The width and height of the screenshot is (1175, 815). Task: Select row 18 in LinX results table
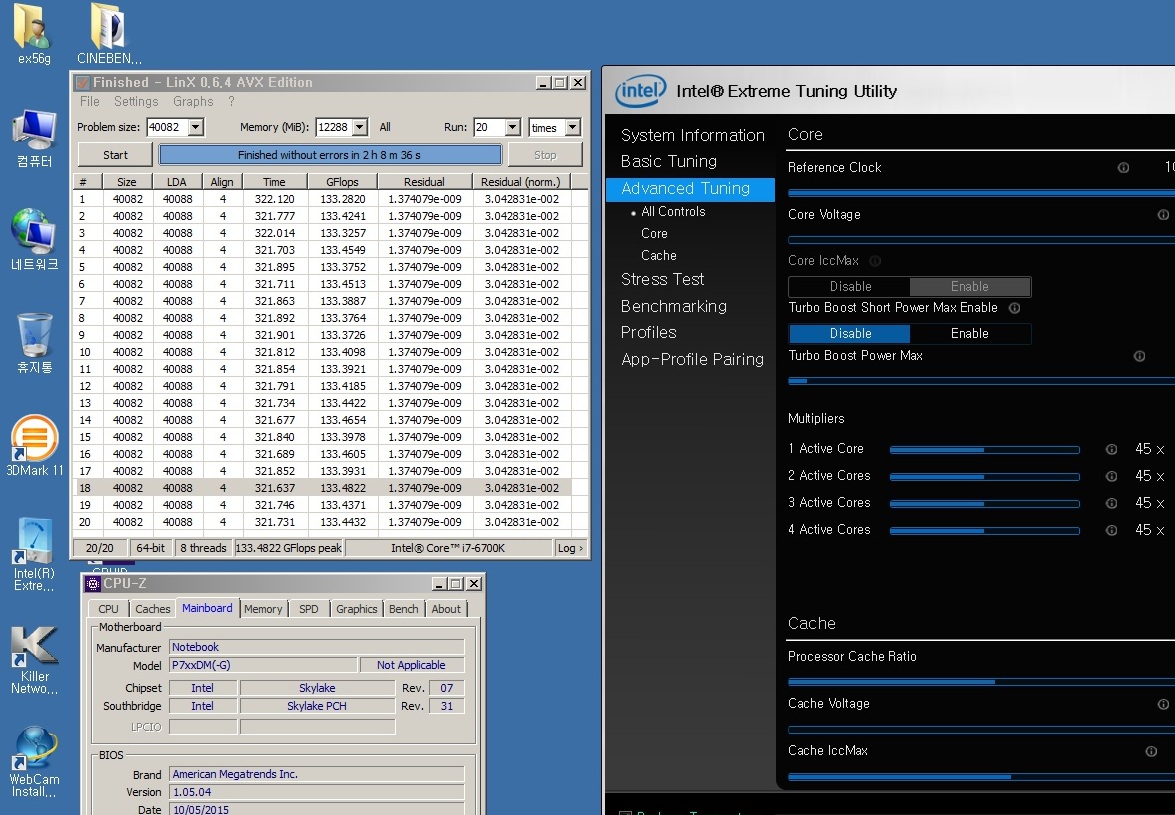click(x=322, y=488)
